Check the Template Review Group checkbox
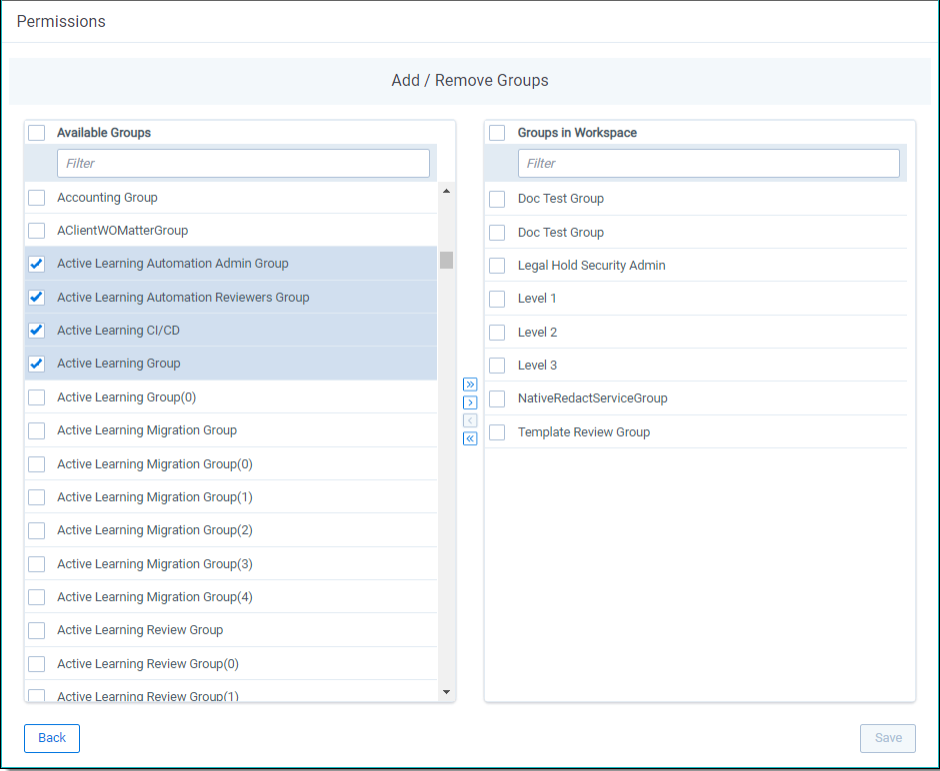 coord(497,432)
